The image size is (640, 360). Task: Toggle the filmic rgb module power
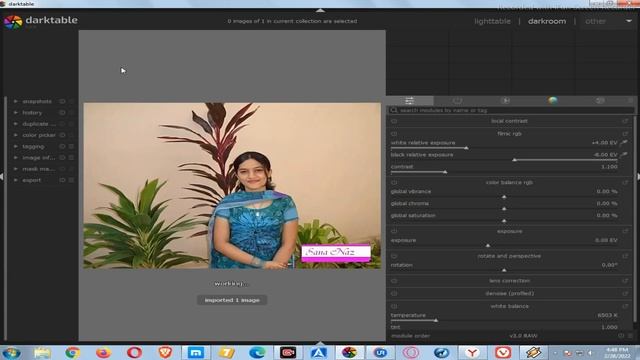394,134
